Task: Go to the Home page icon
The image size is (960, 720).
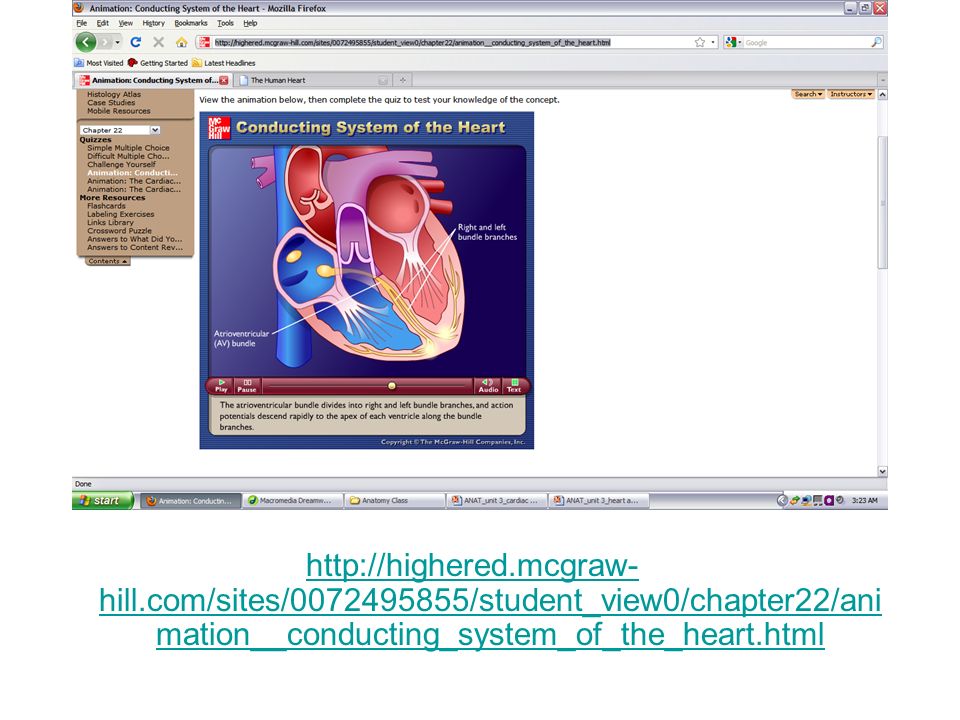Action: 181,42
